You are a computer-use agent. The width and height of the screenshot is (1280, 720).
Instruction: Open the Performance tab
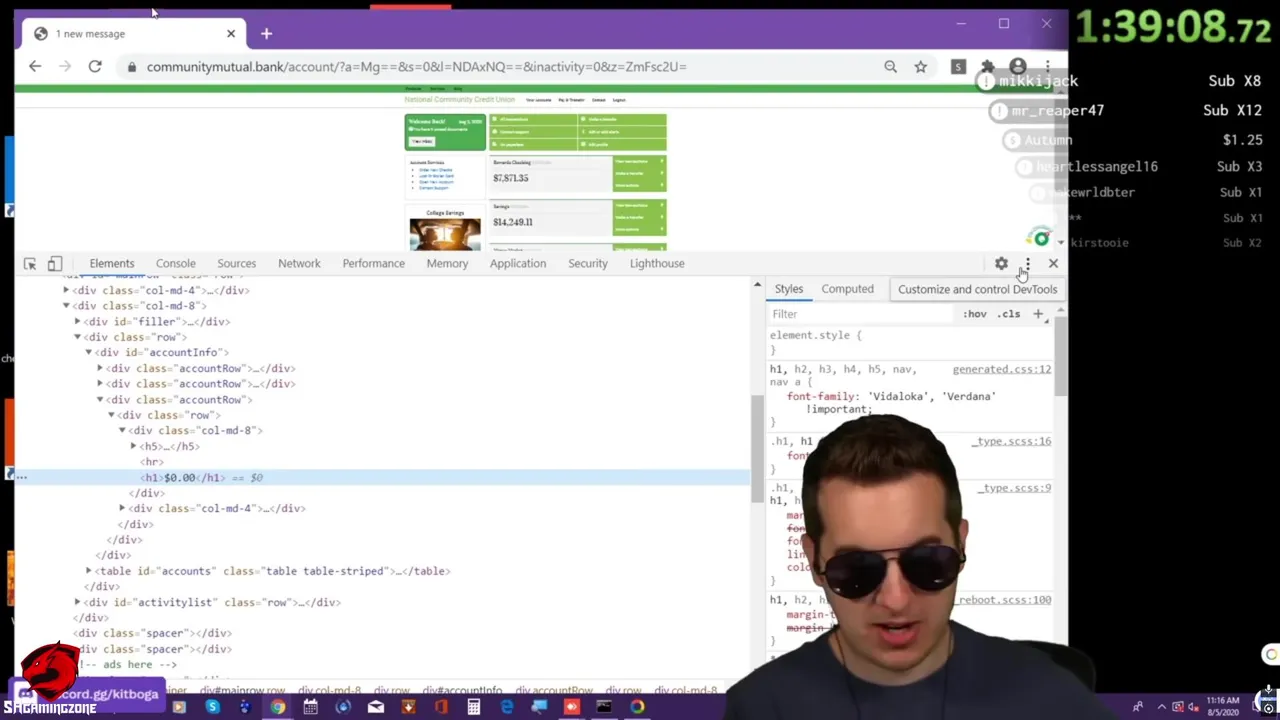point(373,264)
